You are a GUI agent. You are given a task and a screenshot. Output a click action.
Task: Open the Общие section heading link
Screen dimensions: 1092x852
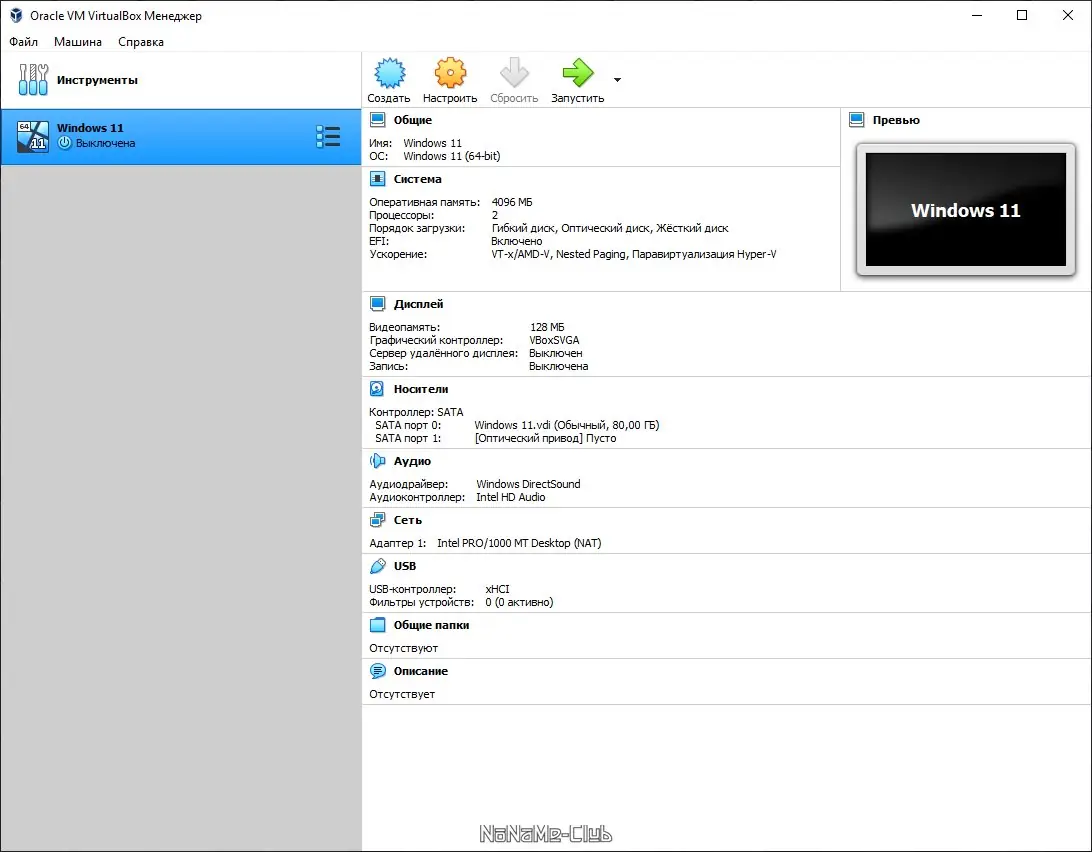(413, 120)
